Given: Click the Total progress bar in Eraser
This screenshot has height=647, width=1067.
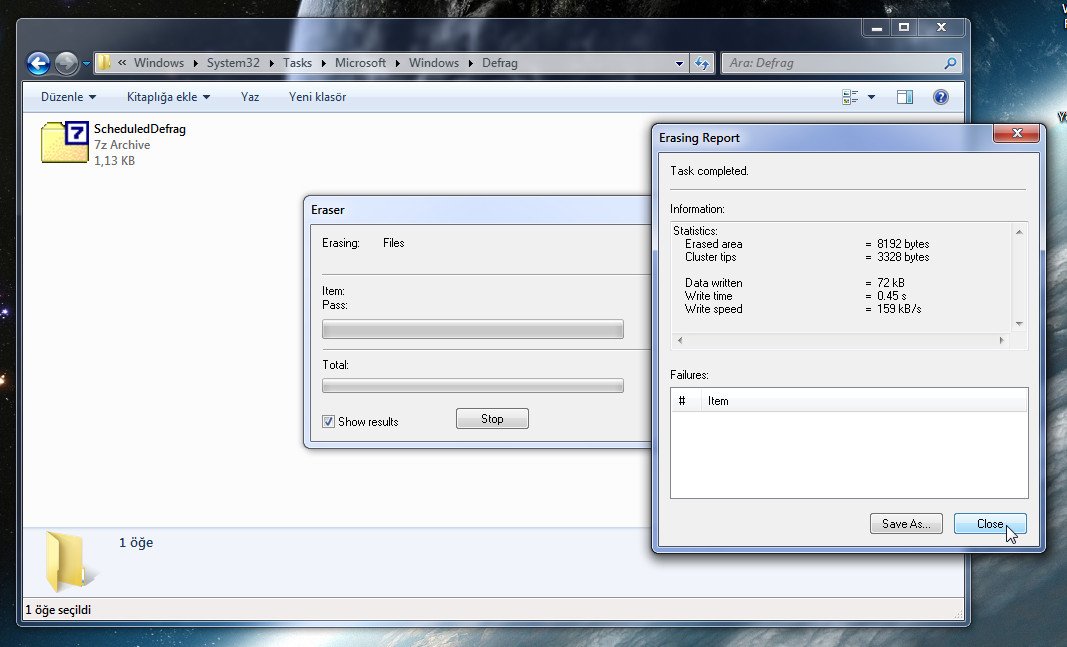Looking at the screenshot, I should pyautogui.click(x=472, y=386).
